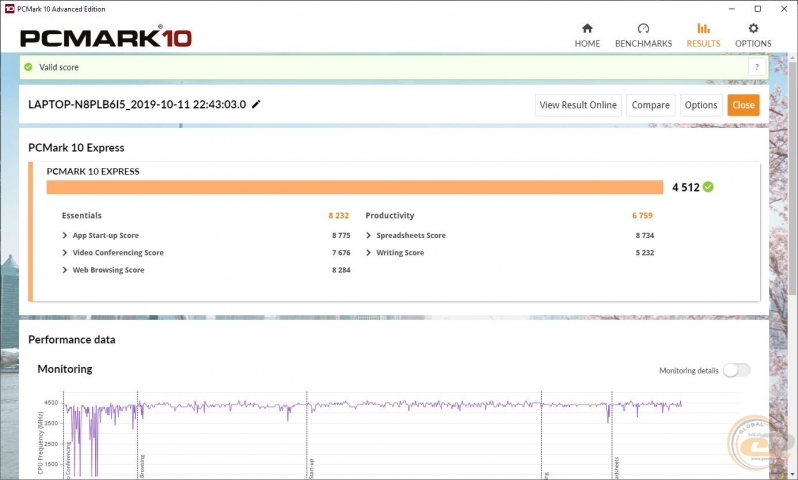Click the result name LAPTOP-N8PLB6I5 text
The height and width of the screenshot is (480, 798).
137,104
